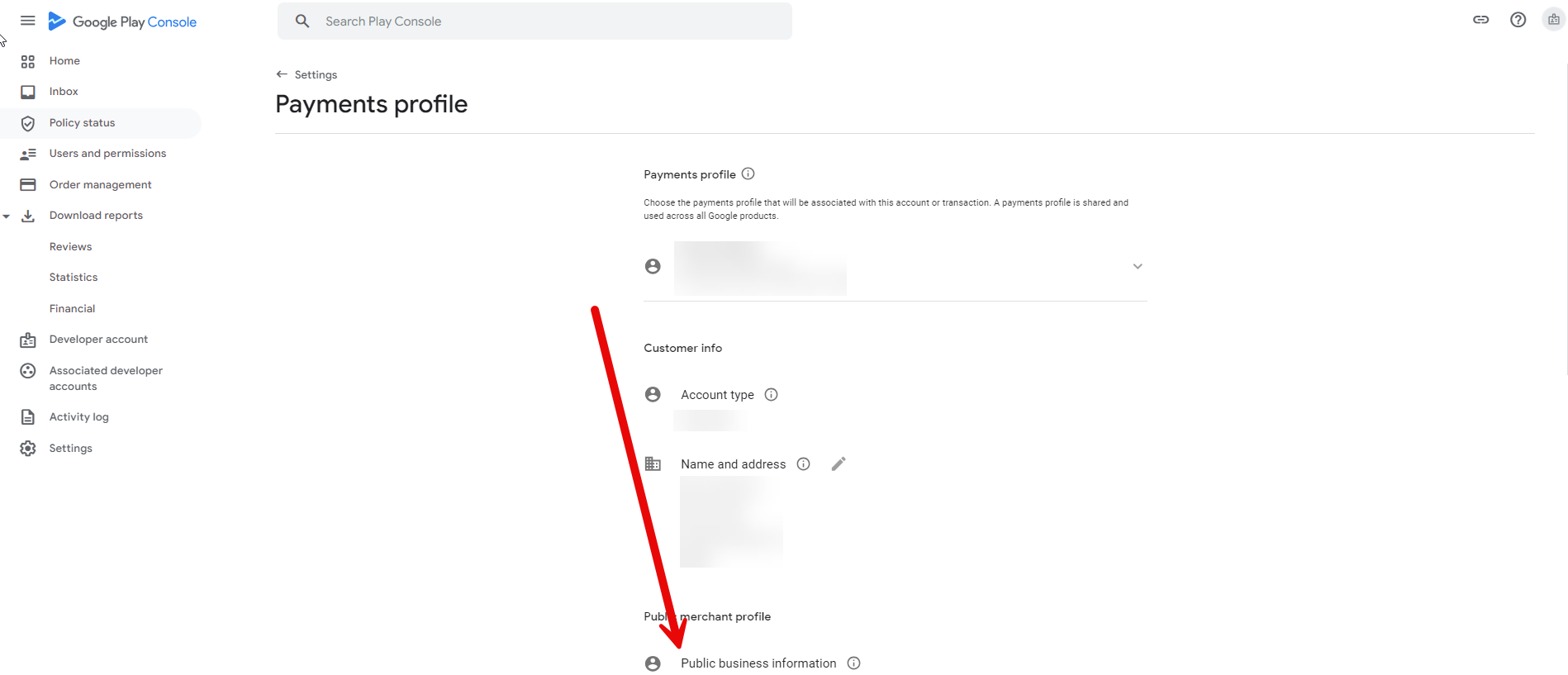The height and width of the screenshot is (675, 1568).
Task: Show info tooltip for Account type
Action: (x=771, y=395)
